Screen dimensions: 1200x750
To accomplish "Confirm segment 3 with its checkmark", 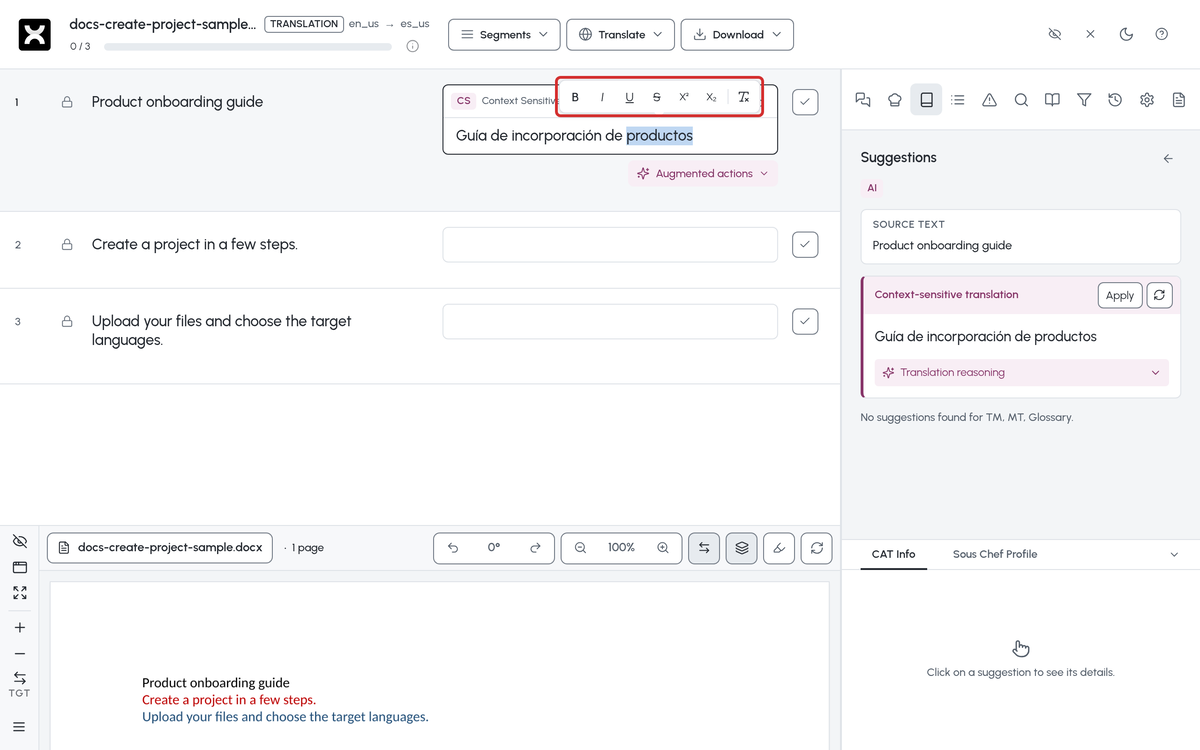I will tap(805, 321).
